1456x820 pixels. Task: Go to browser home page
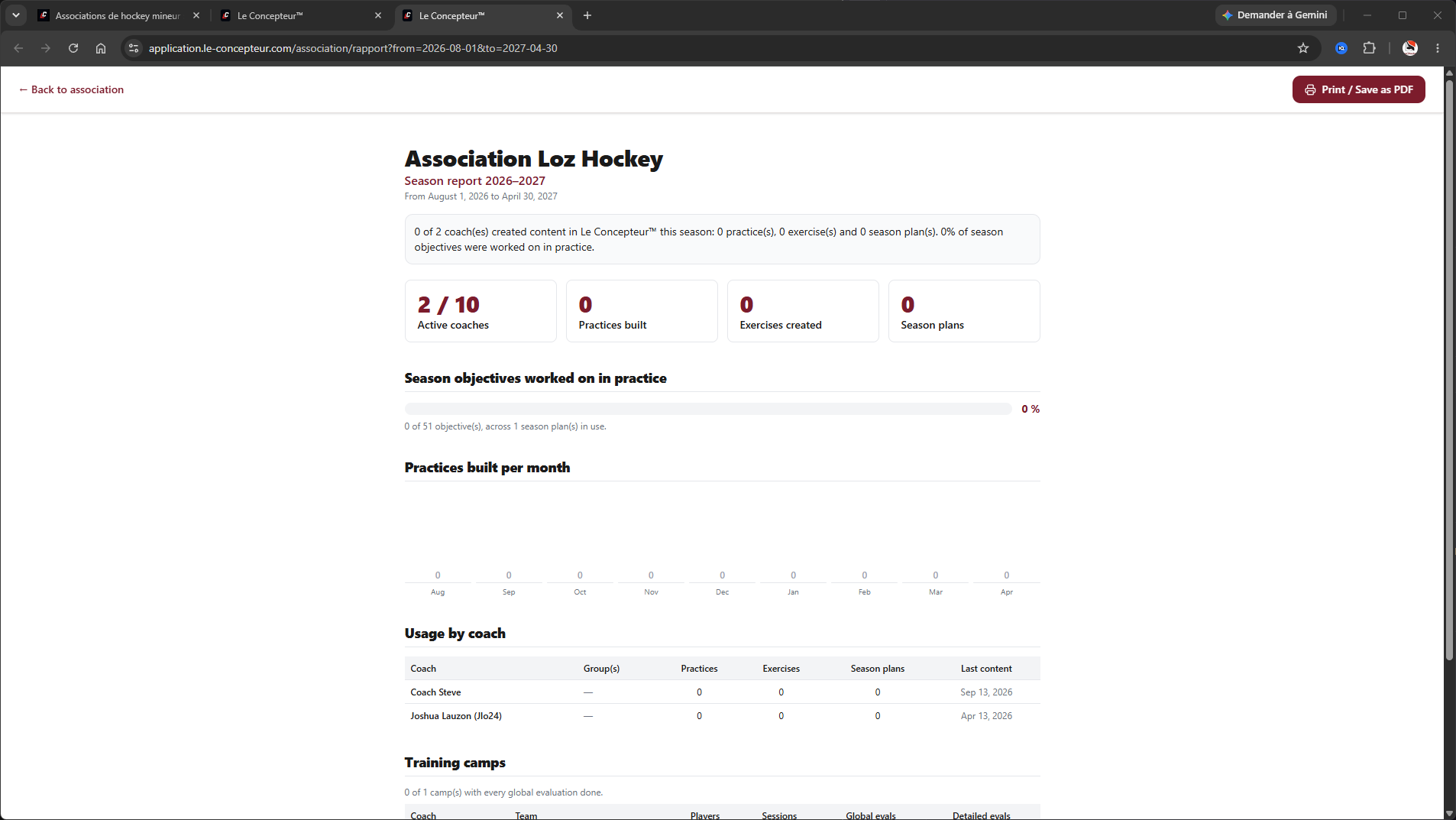(x=101, y=48)
